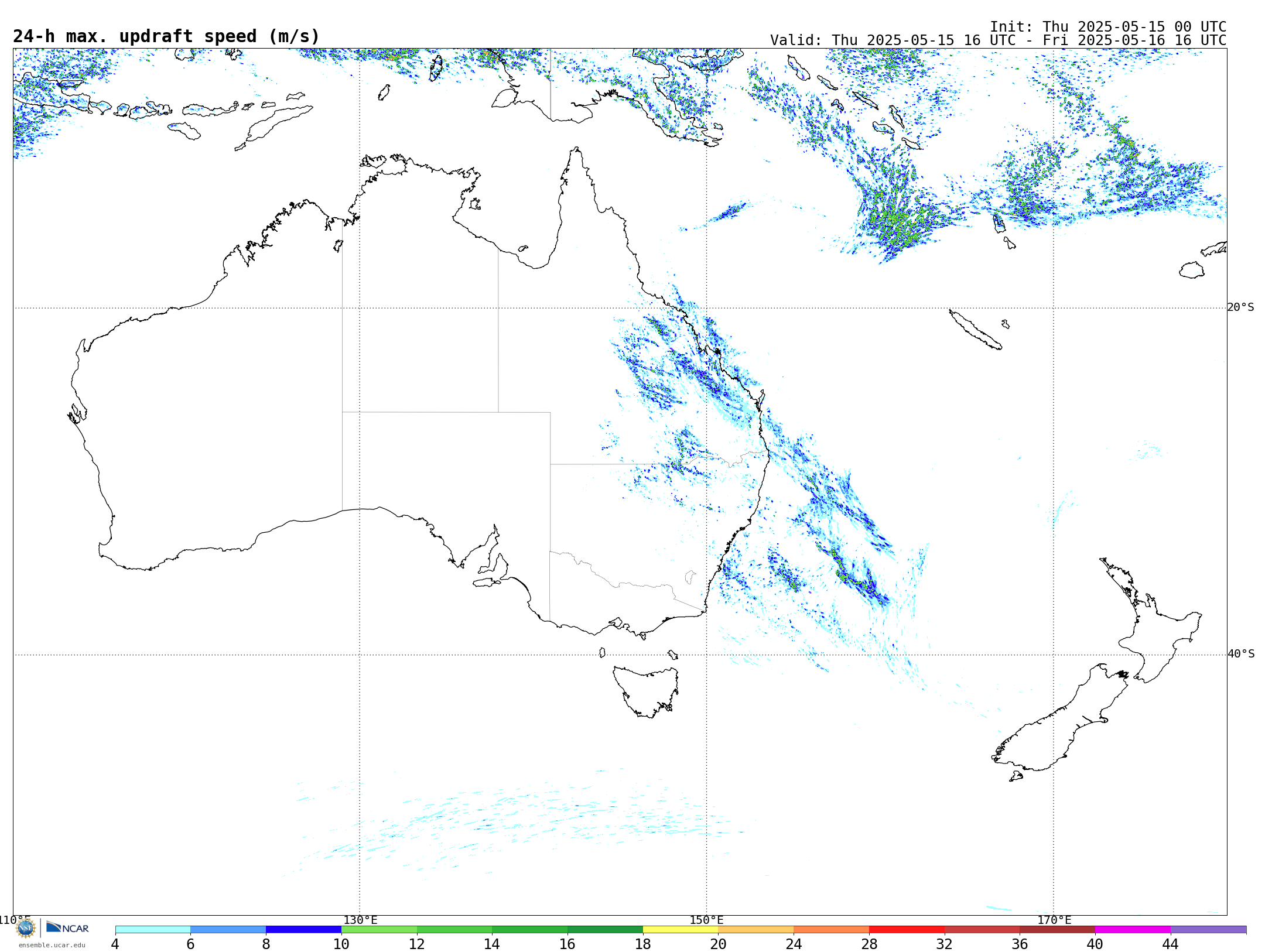Click the green 14–16 colorbar swatch
Image resolution: width=1265 pixels, height=952 pixels.
point(530,930)
